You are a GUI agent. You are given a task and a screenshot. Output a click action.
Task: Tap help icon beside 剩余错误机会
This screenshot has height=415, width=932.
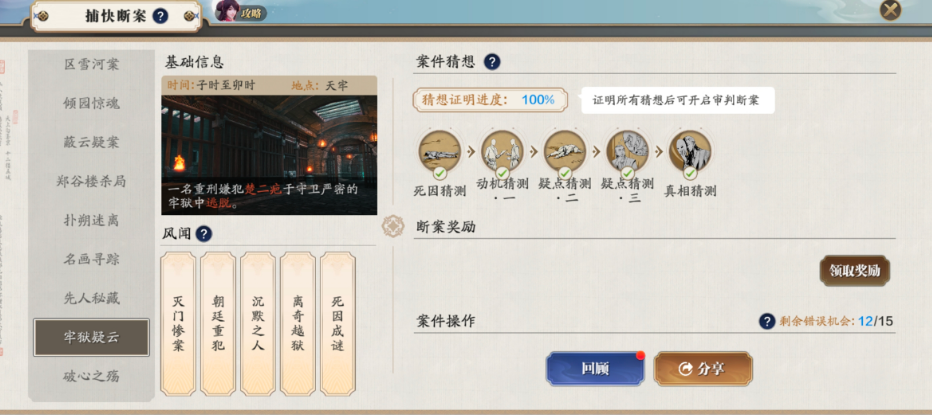767,322
